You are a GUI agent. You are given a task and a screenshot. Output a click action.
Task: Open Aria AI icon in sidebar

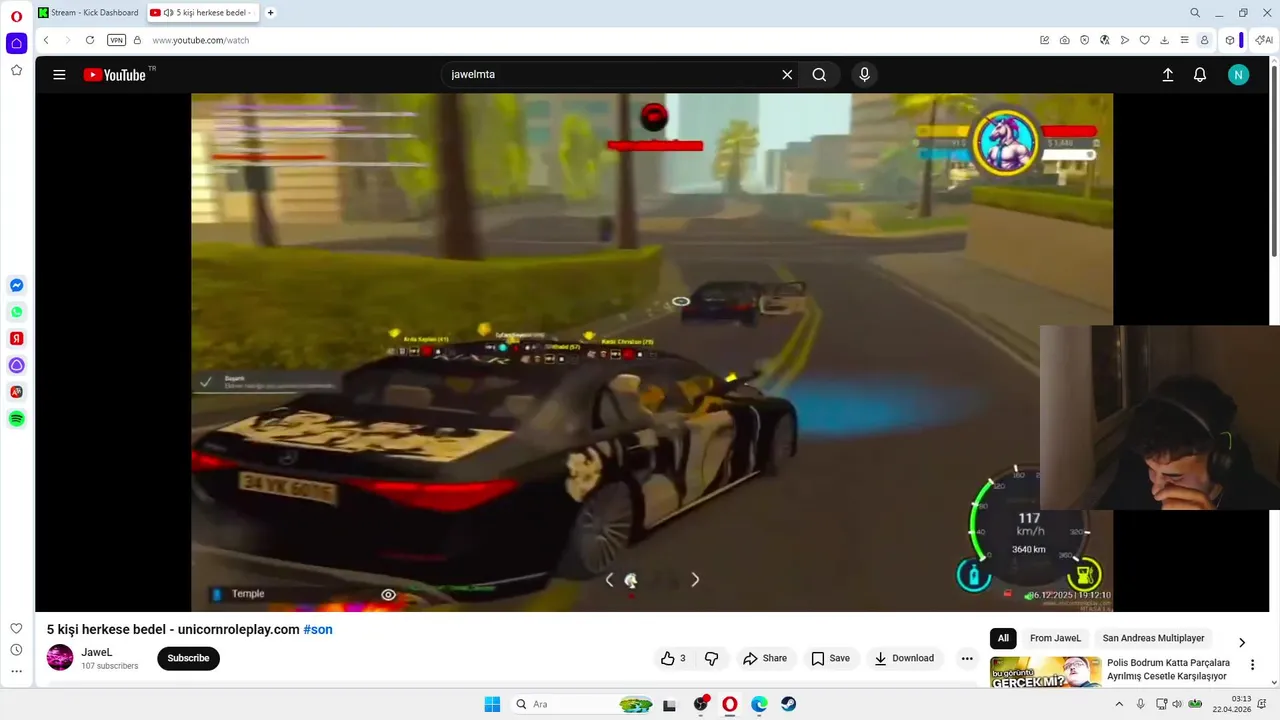coord(16,366)
